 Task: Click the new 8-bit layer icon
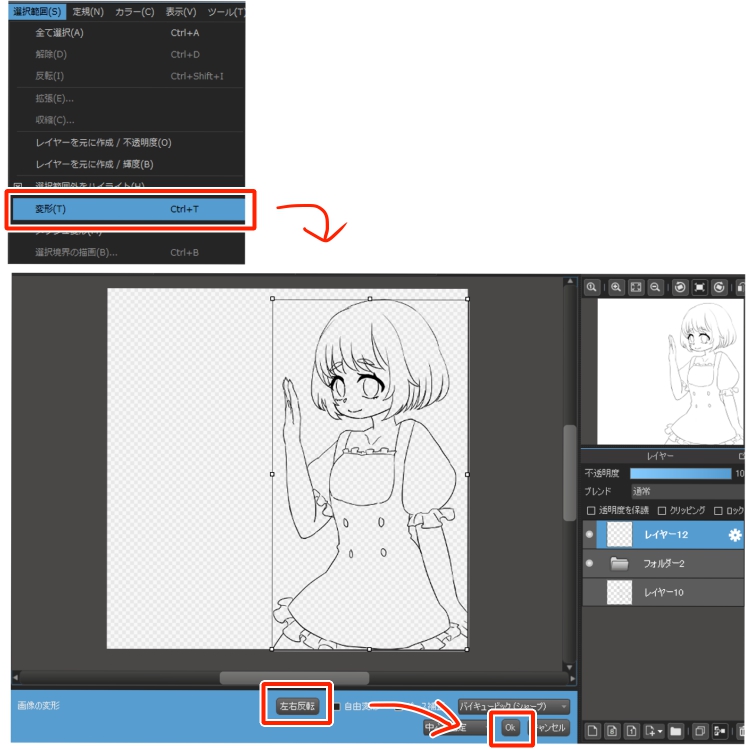tap(612, 731)
